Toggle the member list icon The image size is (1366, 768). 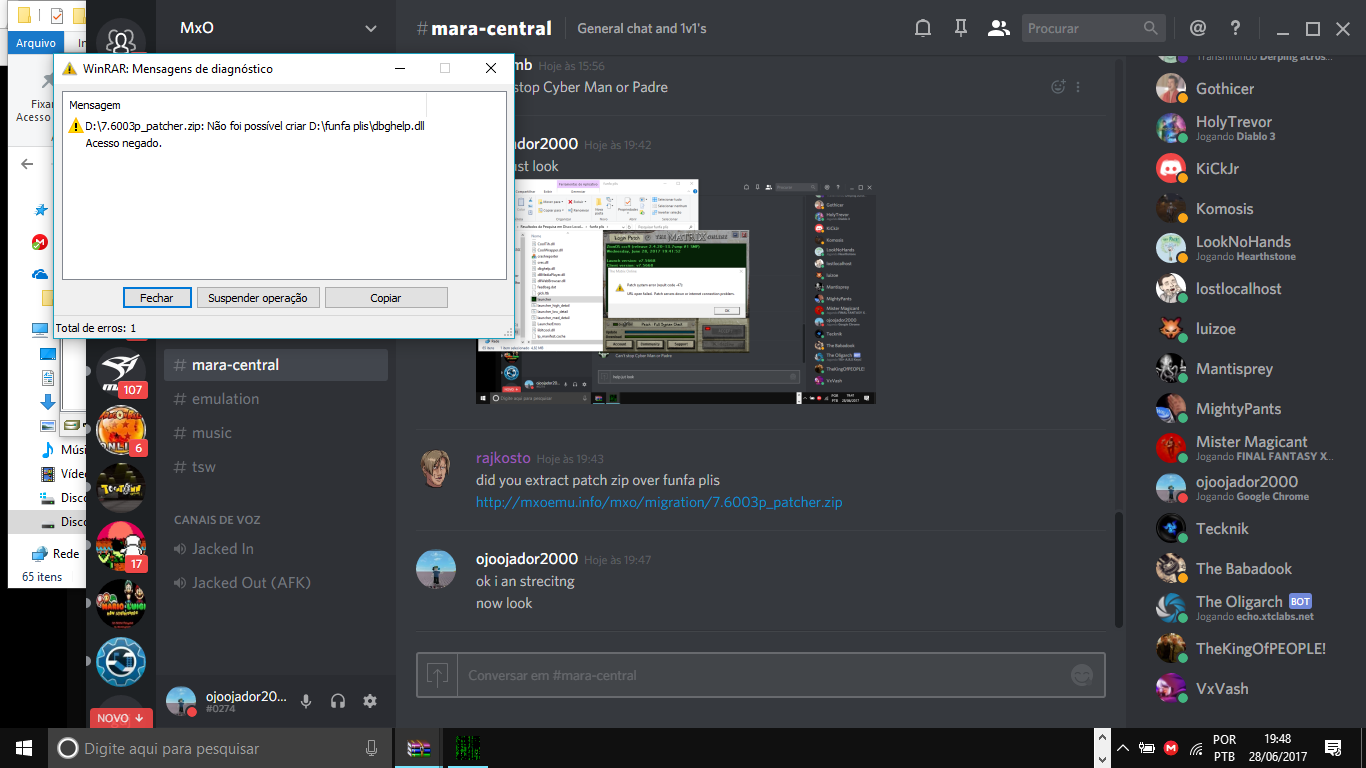[998, 29]
